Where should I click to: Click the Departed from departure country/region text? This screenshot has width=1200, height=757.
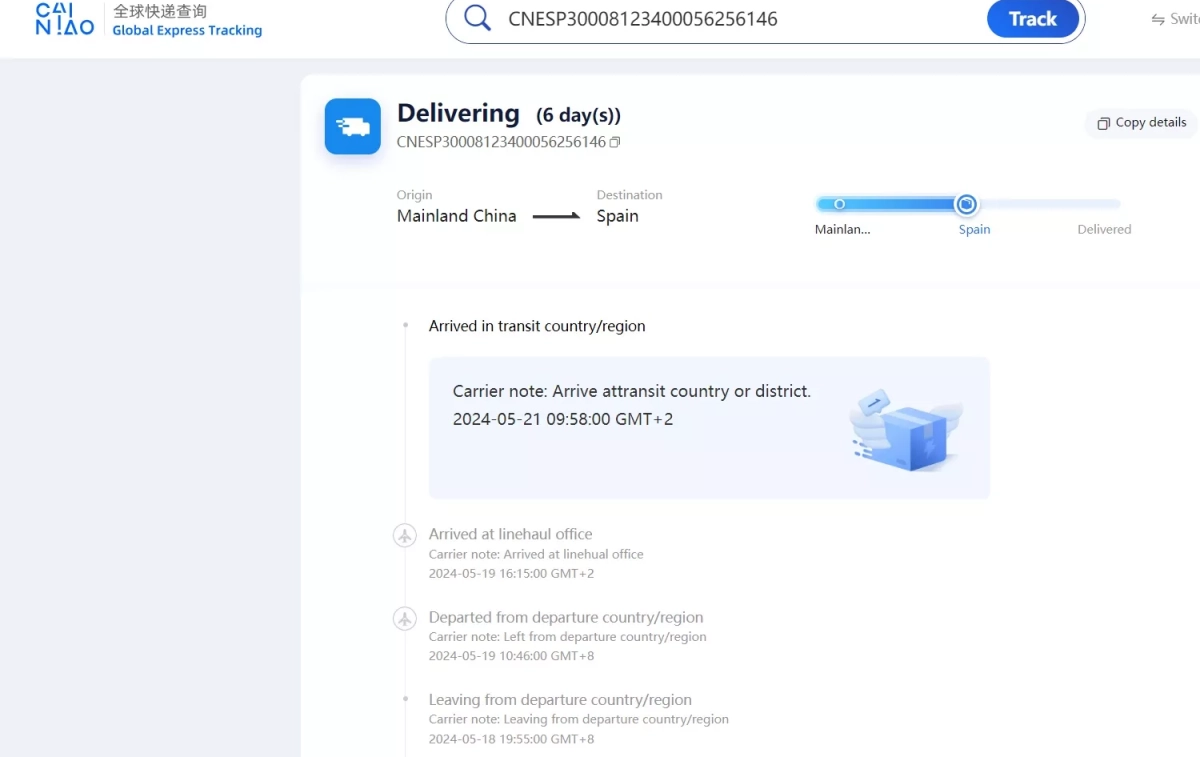click(566, 617)
